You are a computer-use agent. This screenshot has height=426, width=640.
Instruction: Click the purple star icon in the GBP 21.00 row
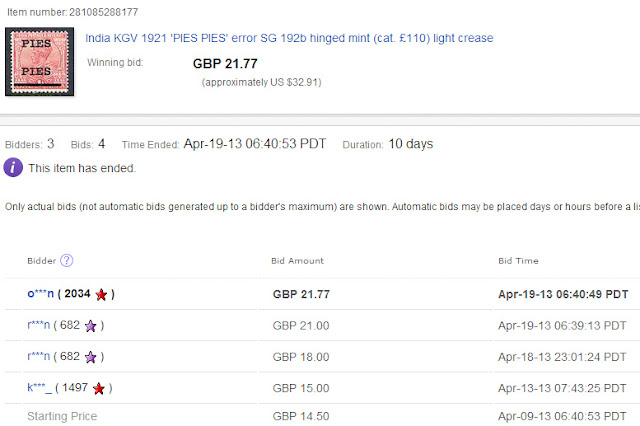pyautogui.click(x=91, y=326)
